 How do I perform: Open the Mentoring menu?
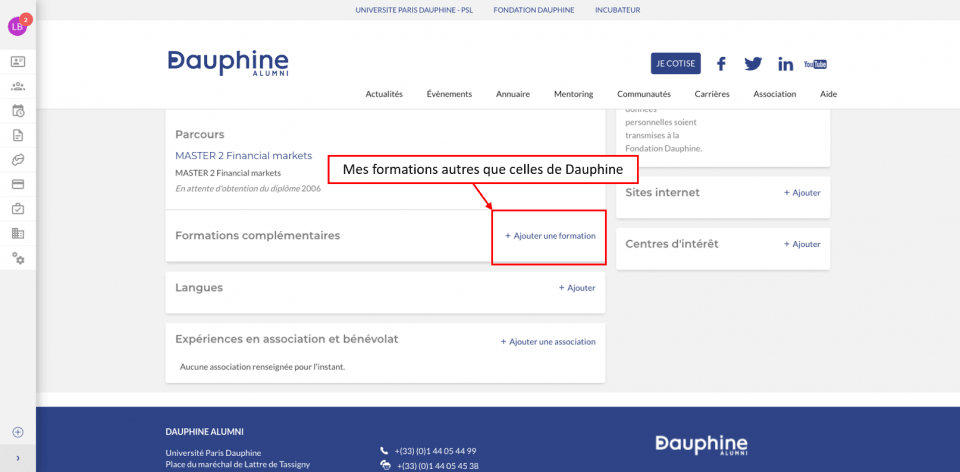tap(574, 94)
